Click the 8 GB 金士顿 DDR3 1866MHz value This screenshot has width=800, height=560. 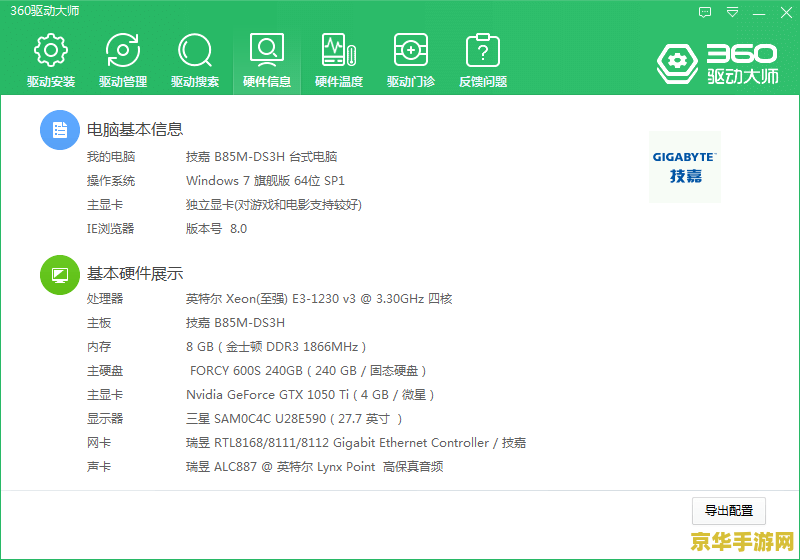point(276,347)
